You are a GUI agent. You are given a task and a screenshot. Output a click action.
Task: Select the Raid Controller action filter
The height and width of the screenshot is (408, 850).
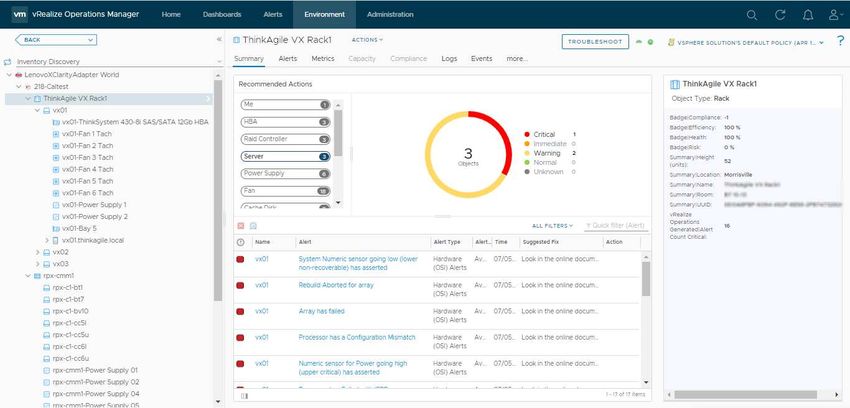click(285, 139)
